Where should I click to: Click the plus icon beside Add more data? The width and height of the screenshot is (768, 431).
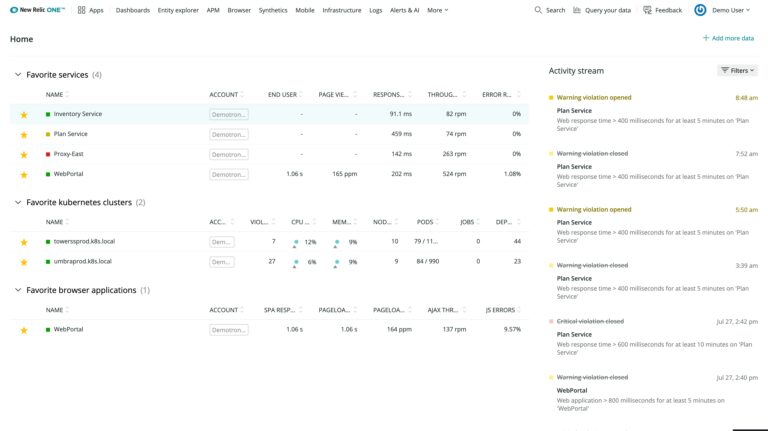coord(706,38)
